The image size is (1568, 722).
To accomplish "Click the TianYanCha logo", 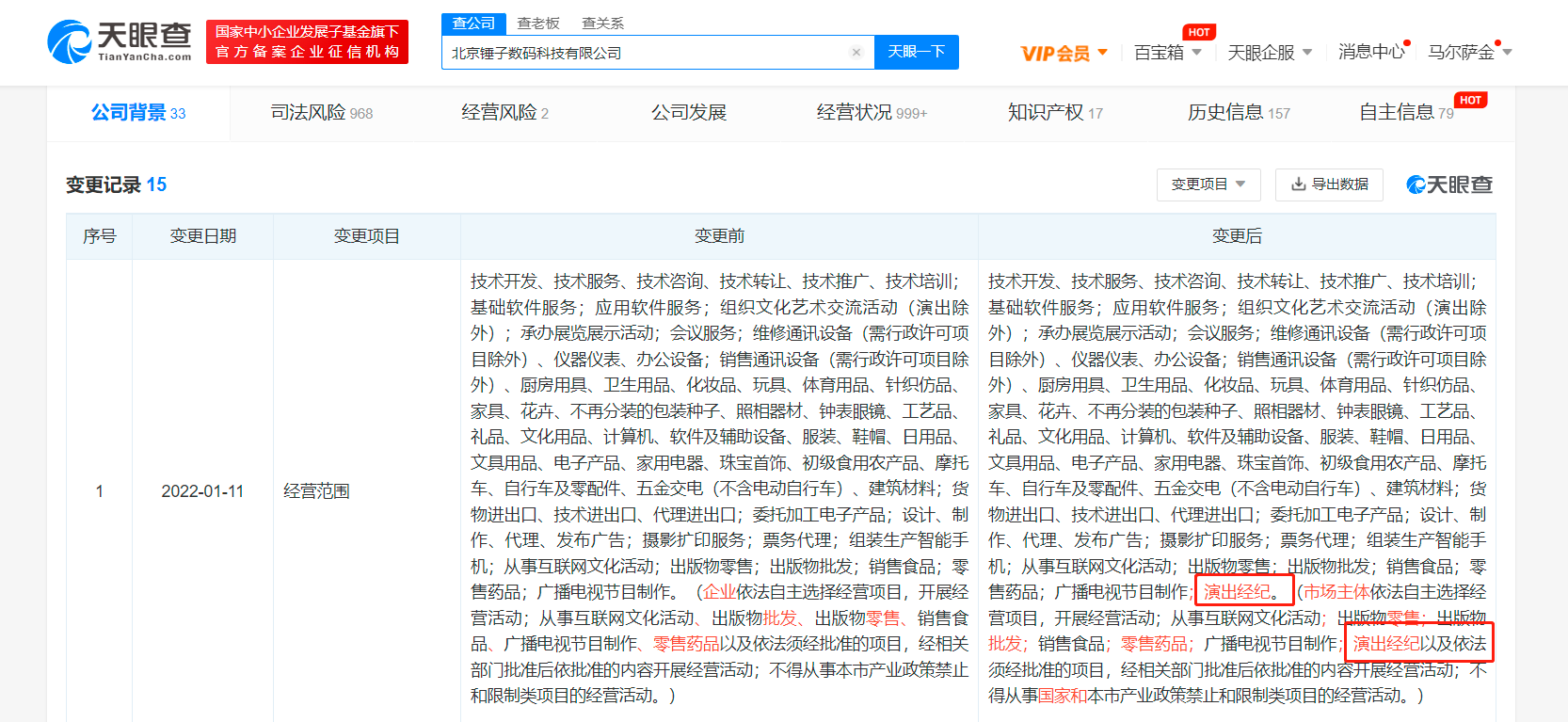I will point(120,42).
